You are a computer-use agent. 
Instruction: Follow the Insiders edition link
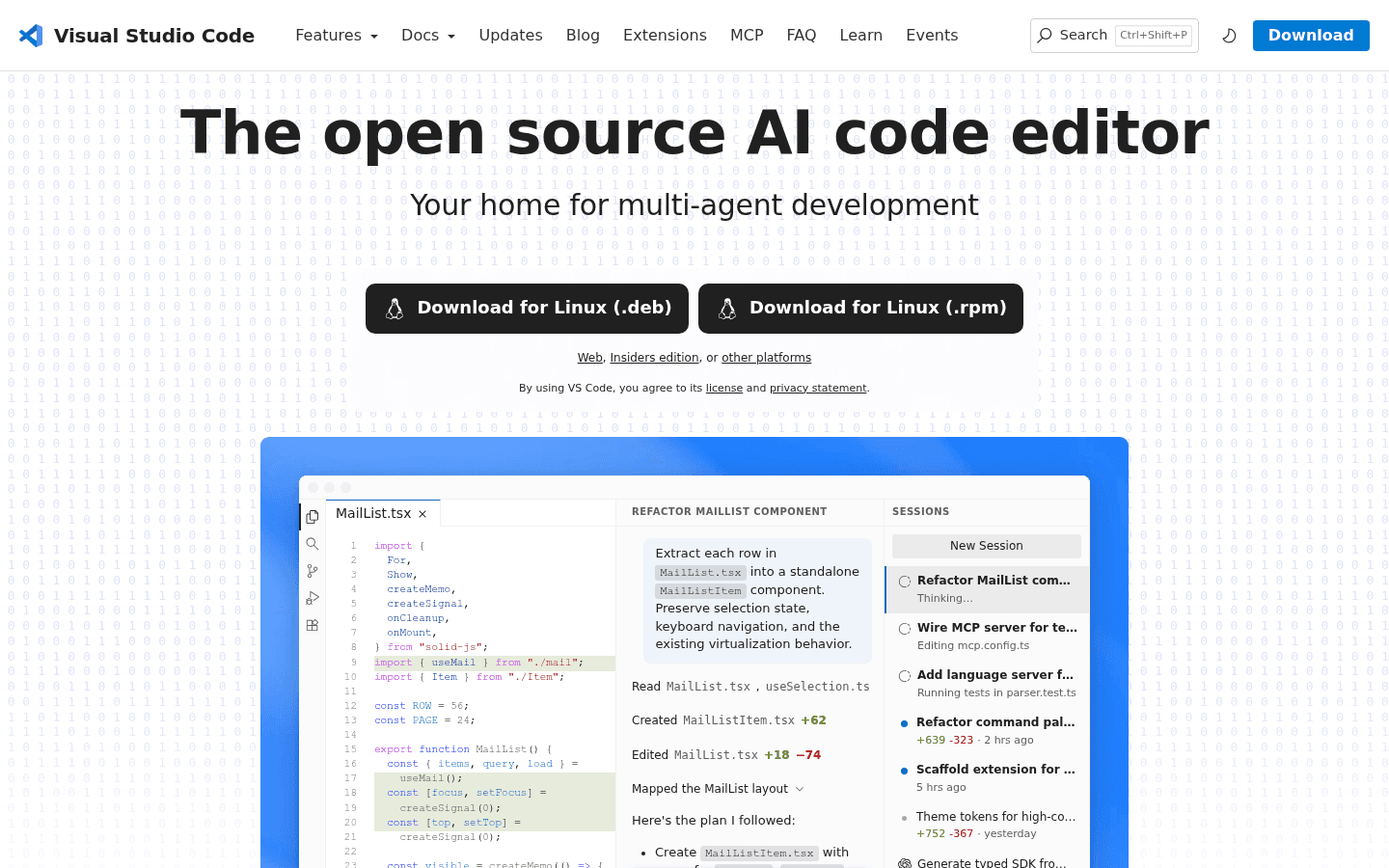[654, 358]
